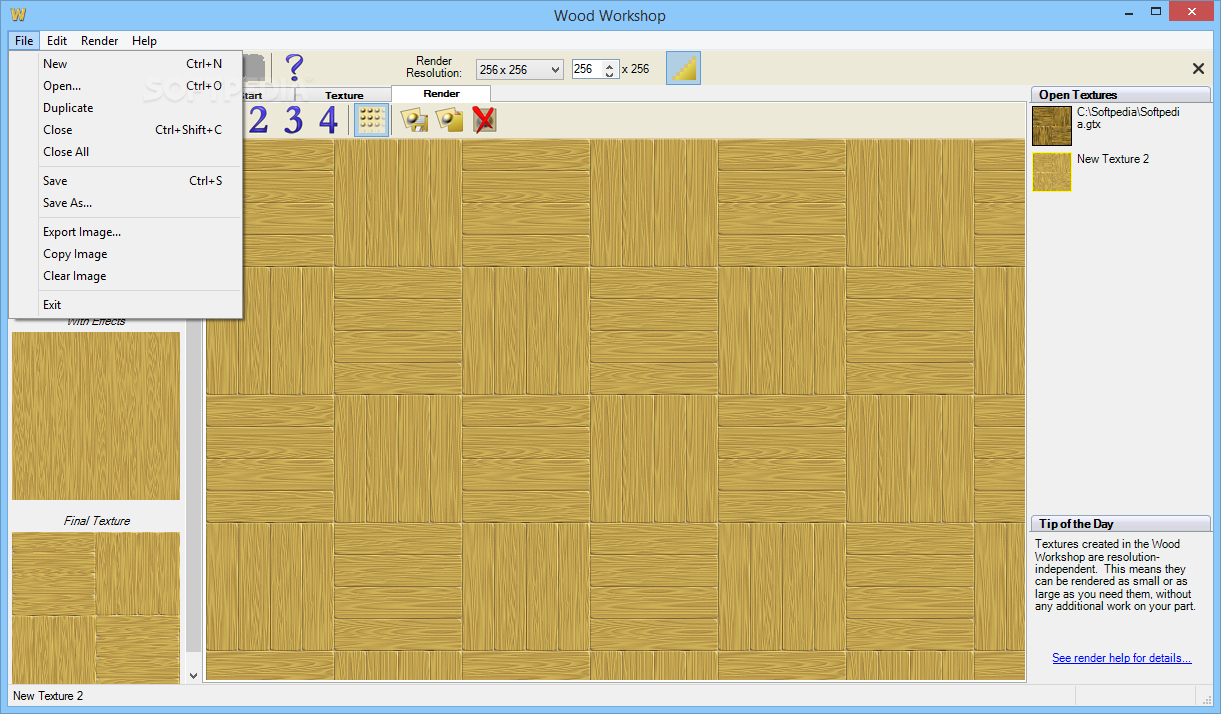This screenshot has height=714, width=1221.
Task: Toggle the staircase antialiasing icon
Action: (683, 67)
